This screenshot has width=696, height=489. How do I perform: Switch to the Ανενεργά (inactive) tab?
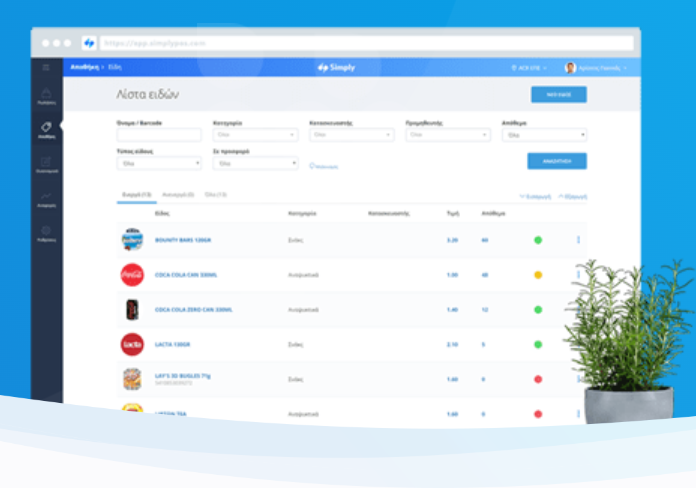[178, 194]
